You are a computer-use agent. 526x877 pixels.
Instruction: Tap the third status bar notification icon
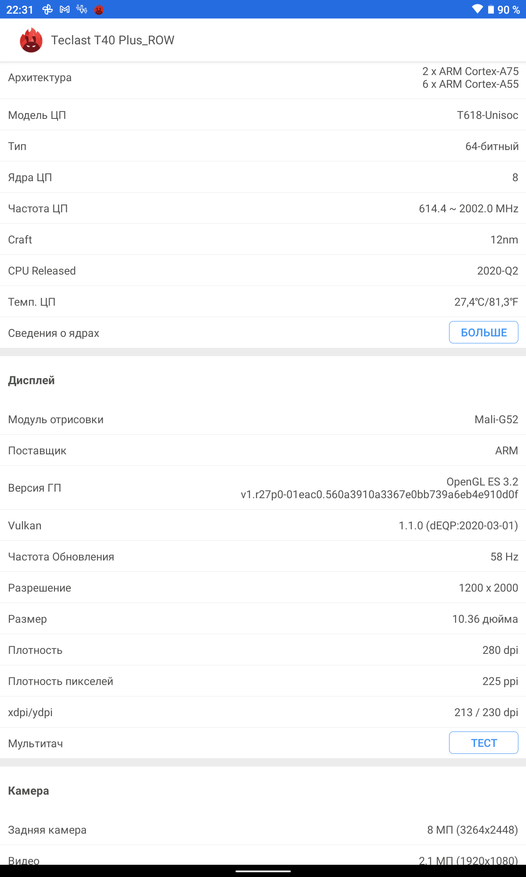[x=82, y=10]
